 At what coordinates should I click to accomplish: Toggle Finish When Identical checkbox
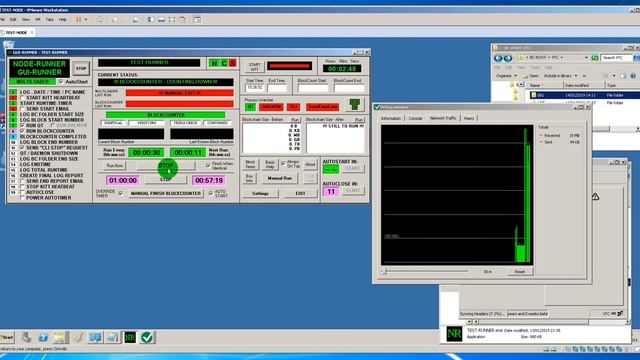pos(208,165)
